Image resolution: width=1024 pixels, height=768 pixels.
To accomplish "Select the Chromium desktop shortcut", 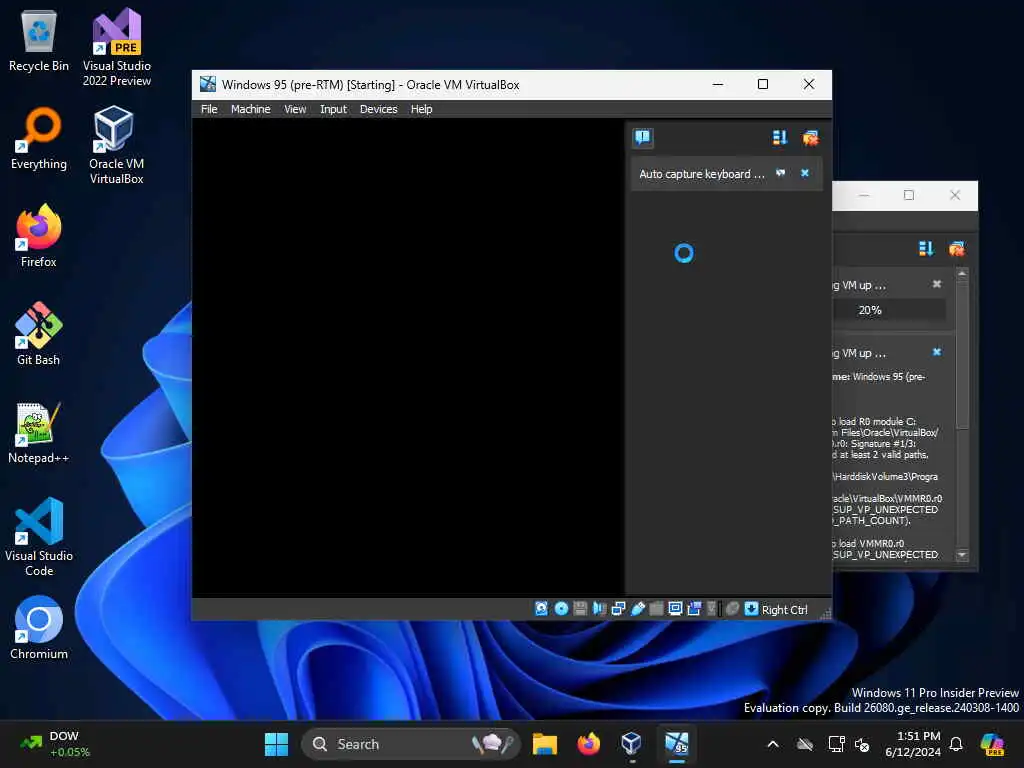I will pos(39,628).
